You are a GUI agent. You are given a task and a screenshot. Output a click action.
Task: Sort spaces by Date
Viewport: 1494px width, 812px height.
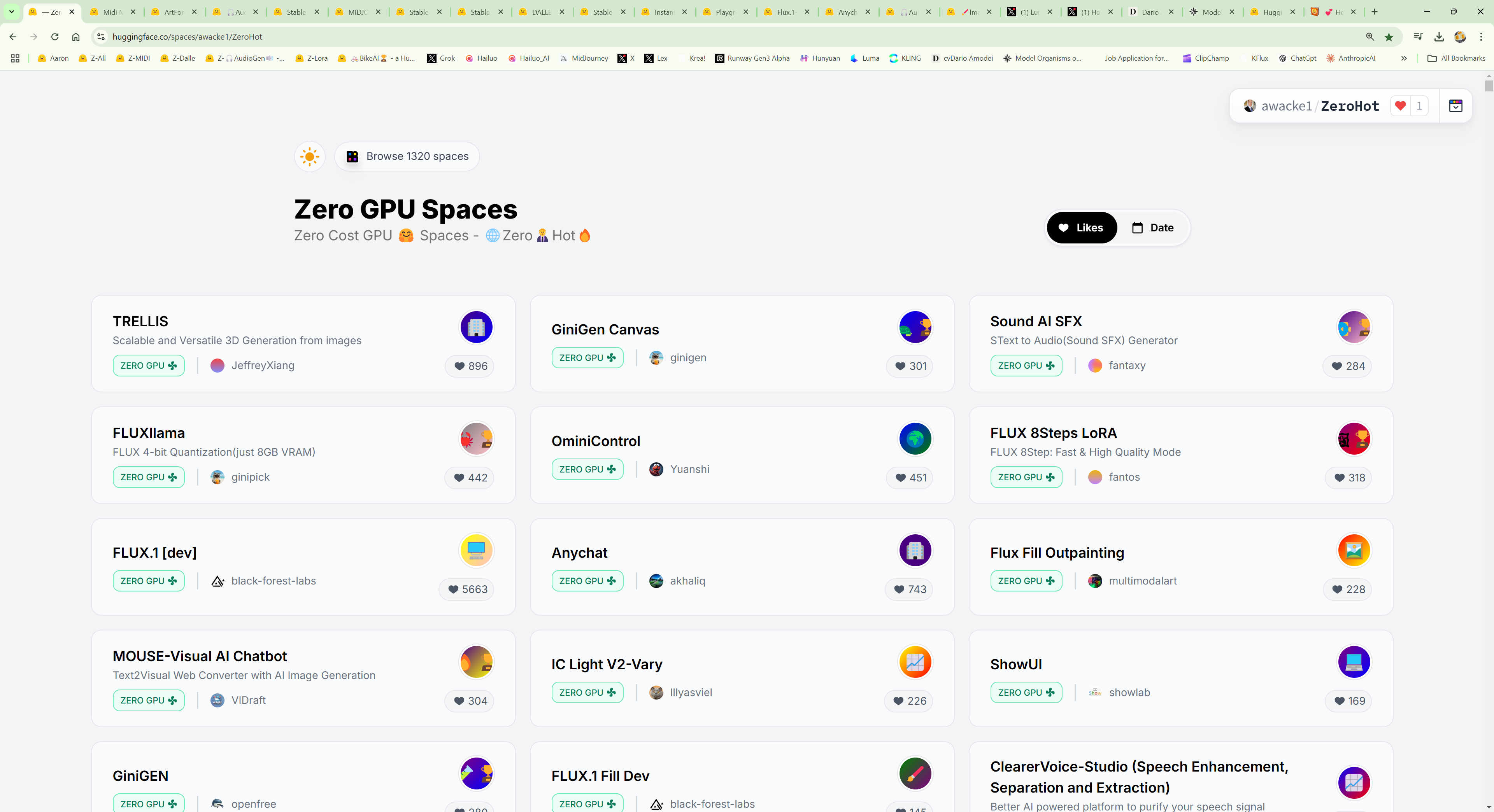point(1152,228)
